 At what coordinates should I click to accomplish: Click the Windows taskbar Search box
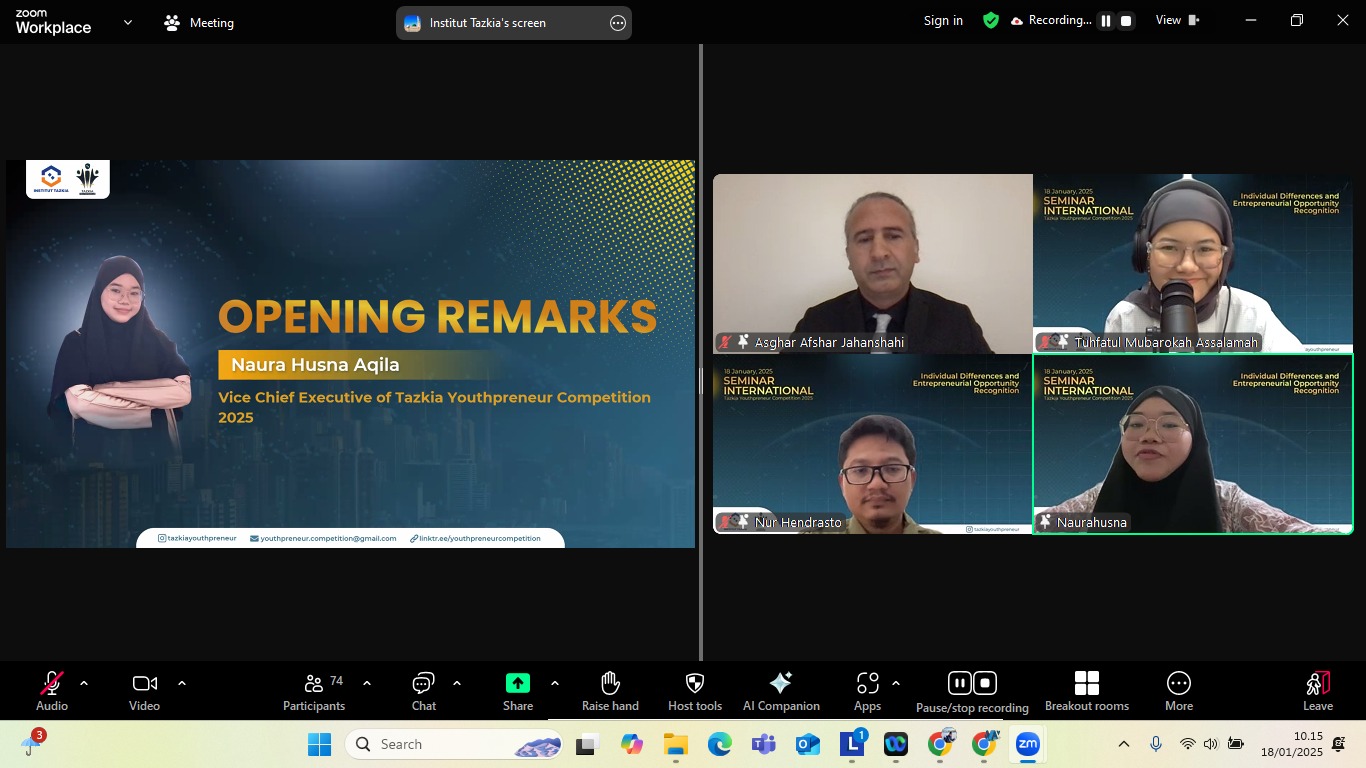tap(454, 744)
